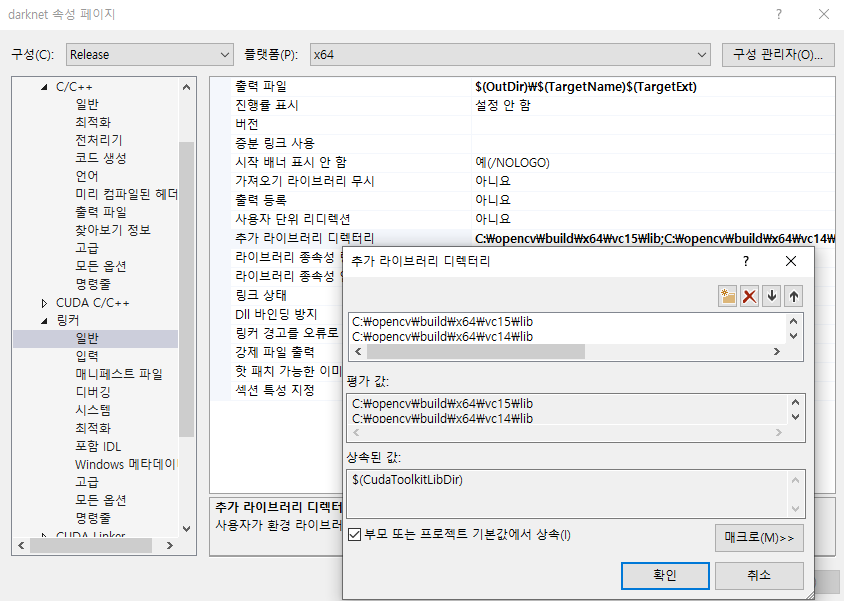Delete selected directory with red X icon
This screenshot has width=844, height=601.
749,296
